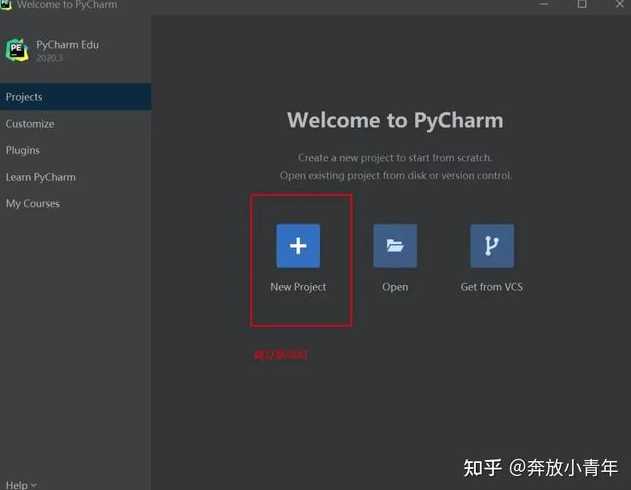Click the New Project label

[298, 287]
